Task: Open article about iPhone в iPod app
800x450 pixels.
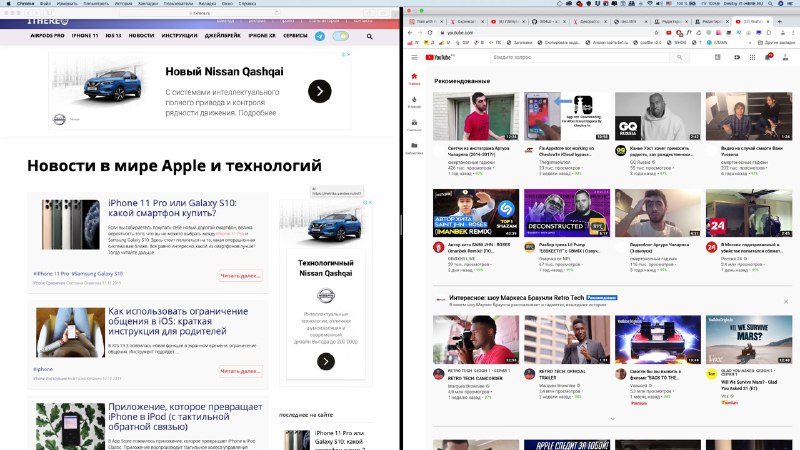Action: click(185, 416)
